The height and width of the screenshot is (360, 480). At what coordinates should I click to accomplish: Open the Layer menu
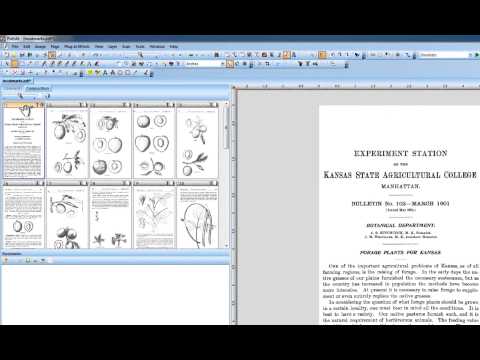click(x=113, y=46)
